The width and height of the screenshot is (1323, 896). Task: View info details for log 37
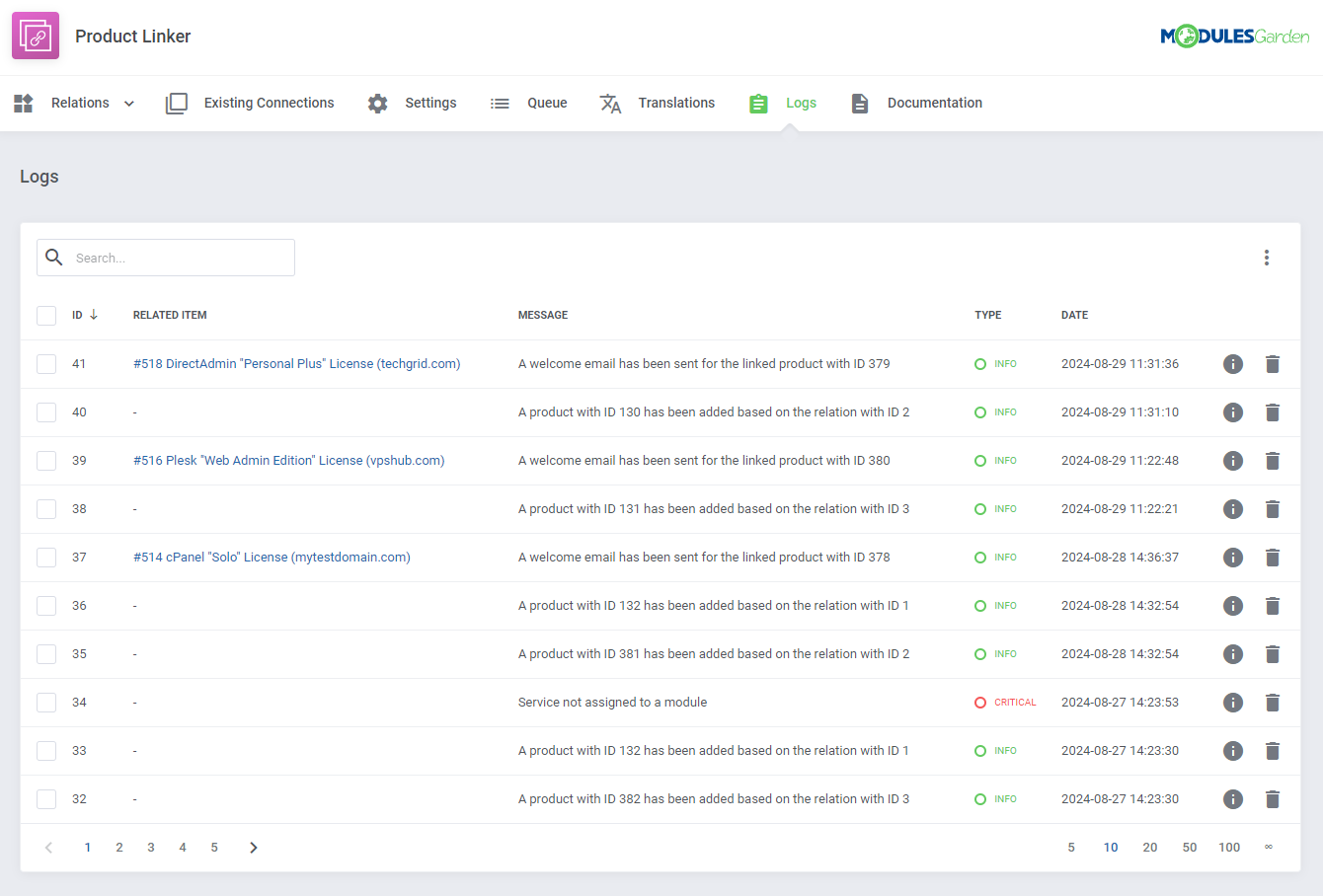[1233, 558]
